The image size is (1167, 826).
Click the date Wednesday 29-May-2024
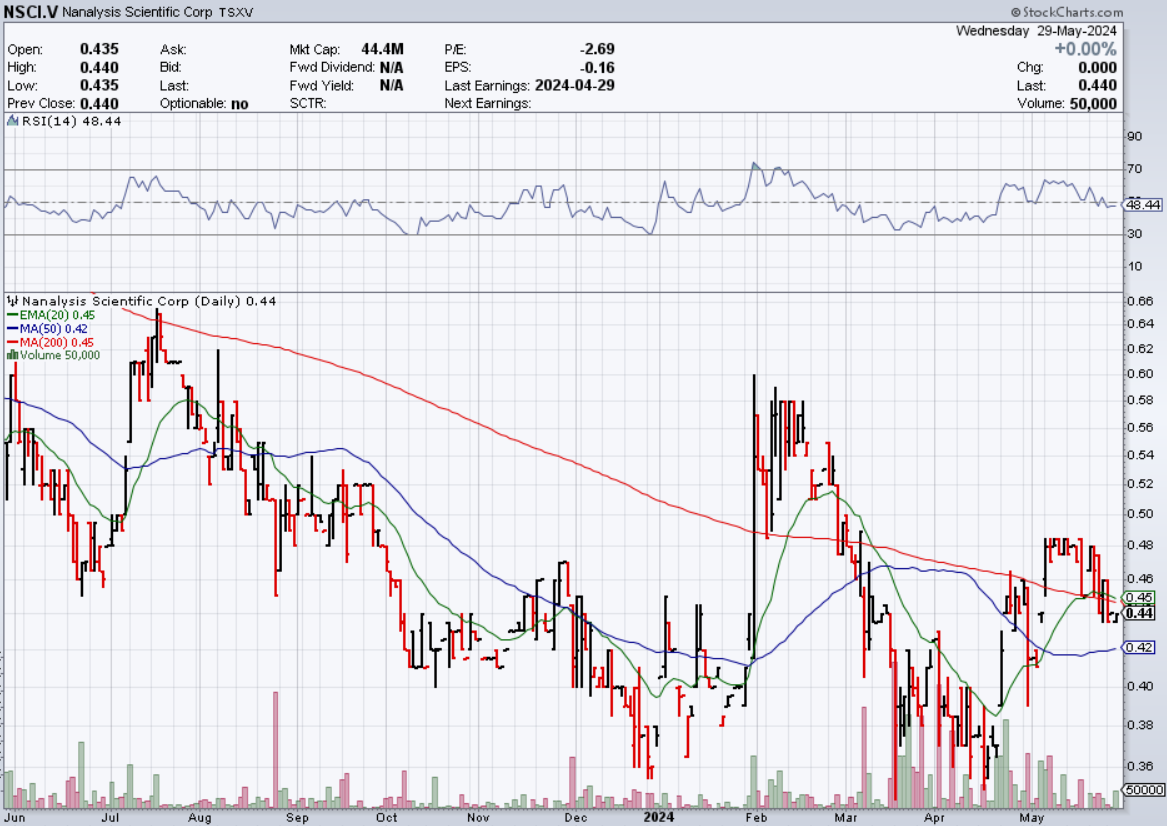[x=1036, y=31]
